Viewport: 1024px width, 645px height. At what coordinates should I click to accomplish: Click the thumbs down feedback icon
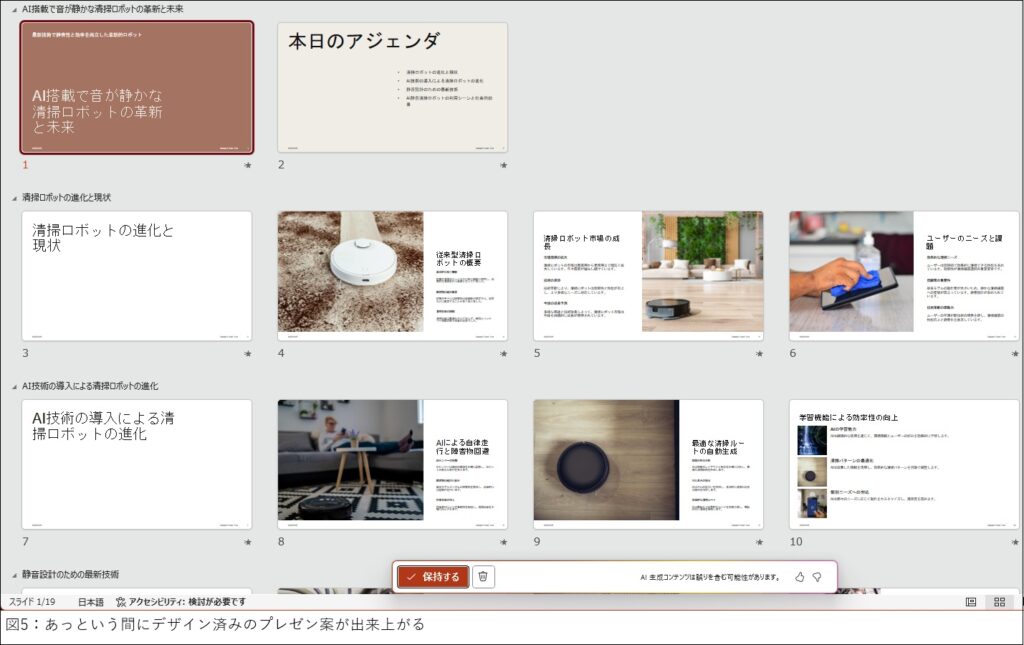pos(816,577)
